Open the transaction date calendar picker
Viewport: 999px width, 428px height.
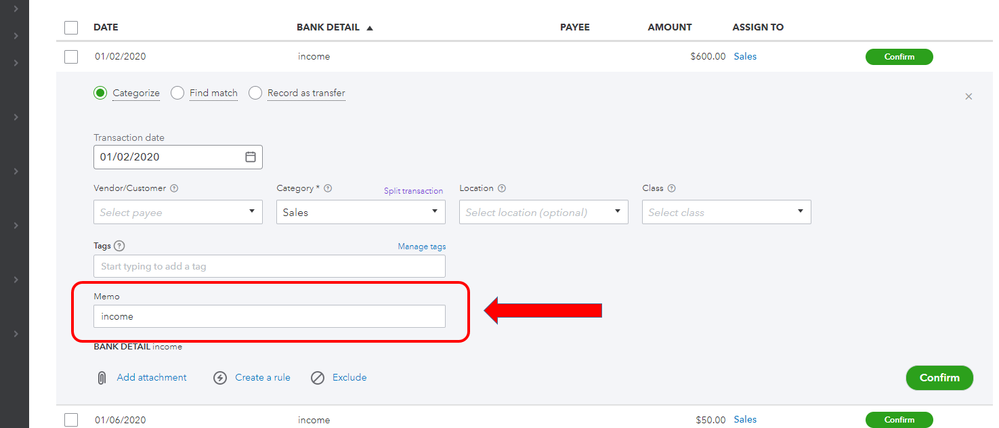point(251,157)
